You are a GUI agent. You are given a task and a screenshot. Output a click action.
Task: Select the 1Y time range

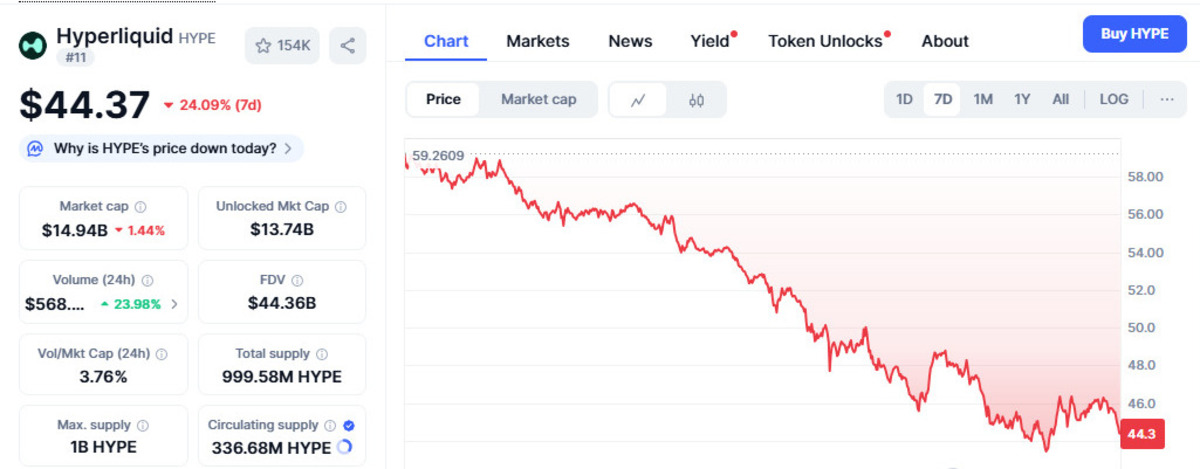pyautogui.click(x=1022, y=99)
